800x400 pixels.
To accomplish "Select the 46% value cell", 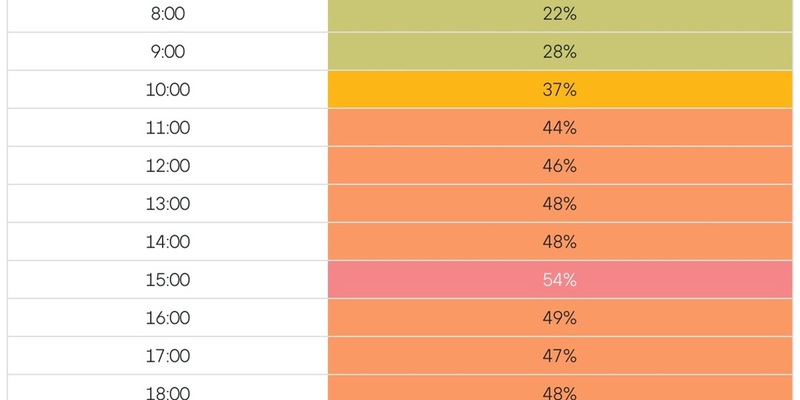I will 560,166.
